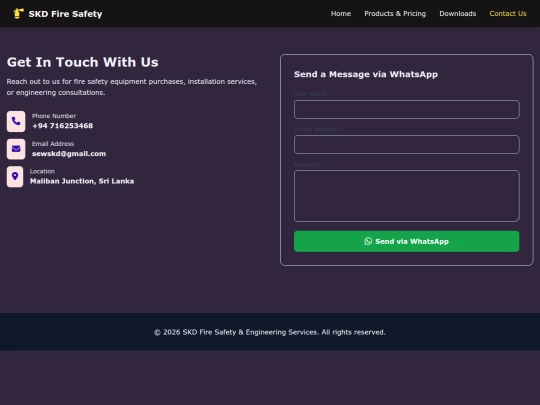Click the fire extinguisher logo icon
This screenshot has height=405, width=540.
18,14
